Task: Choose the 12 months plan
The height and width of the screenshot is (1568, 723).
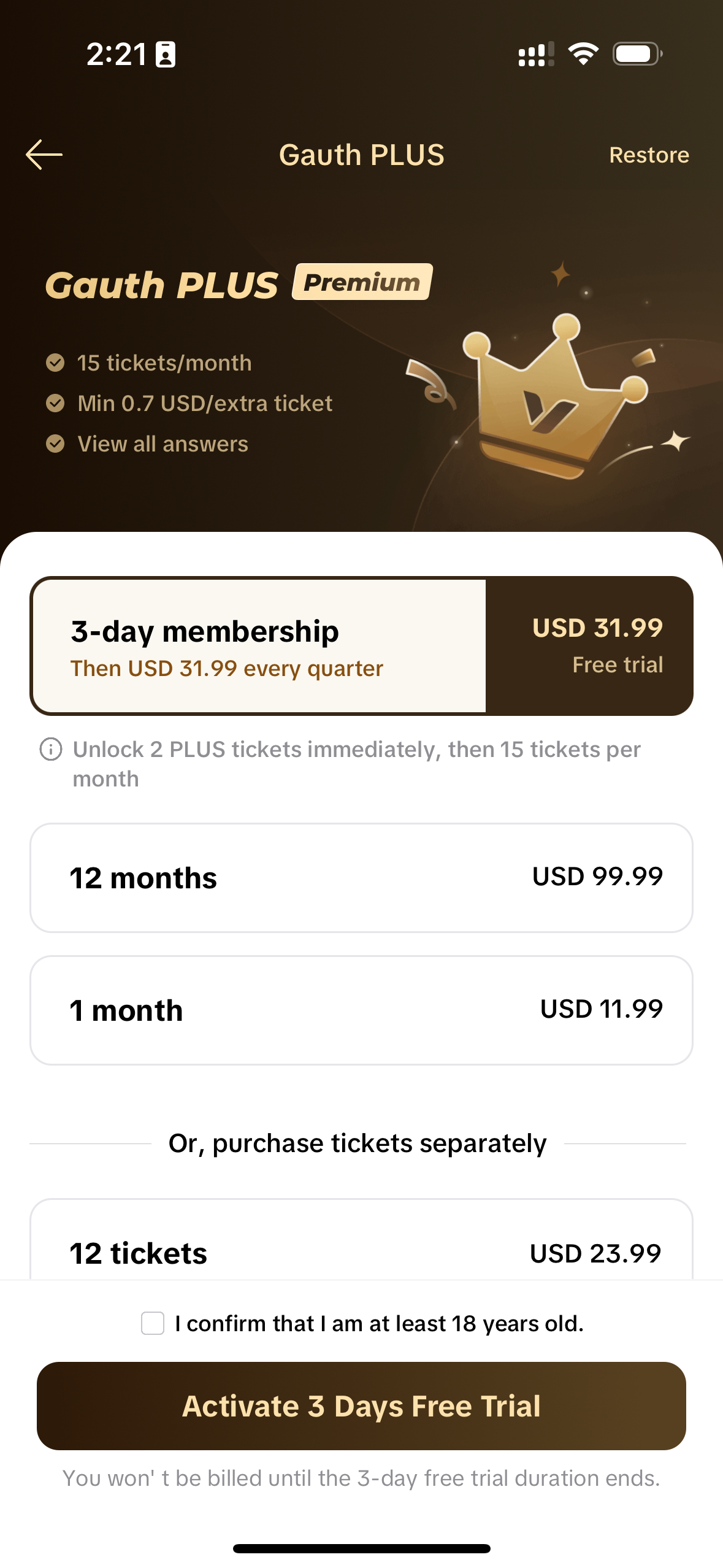Action: click(361, 878)
